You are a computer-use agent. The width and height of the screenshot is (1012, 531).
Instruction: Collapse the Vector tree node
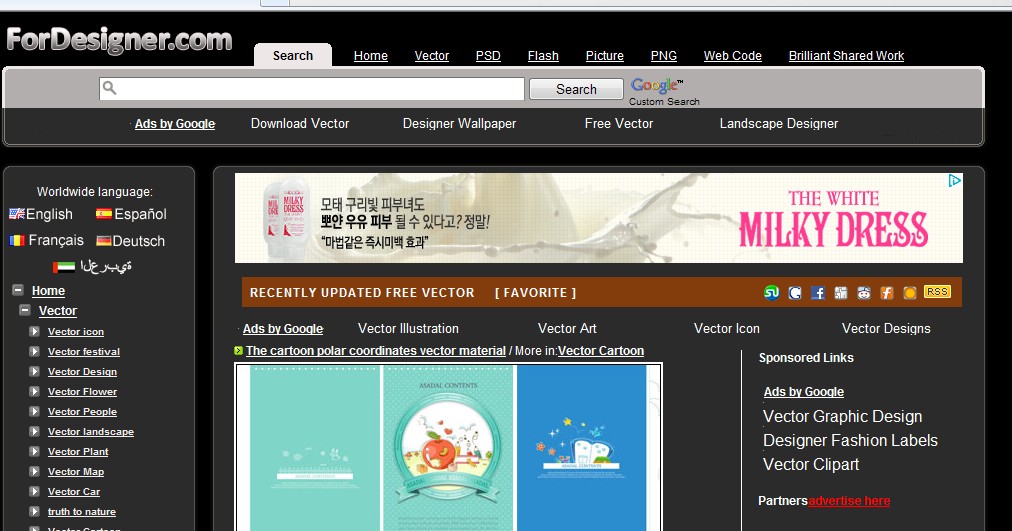(25, 310)
